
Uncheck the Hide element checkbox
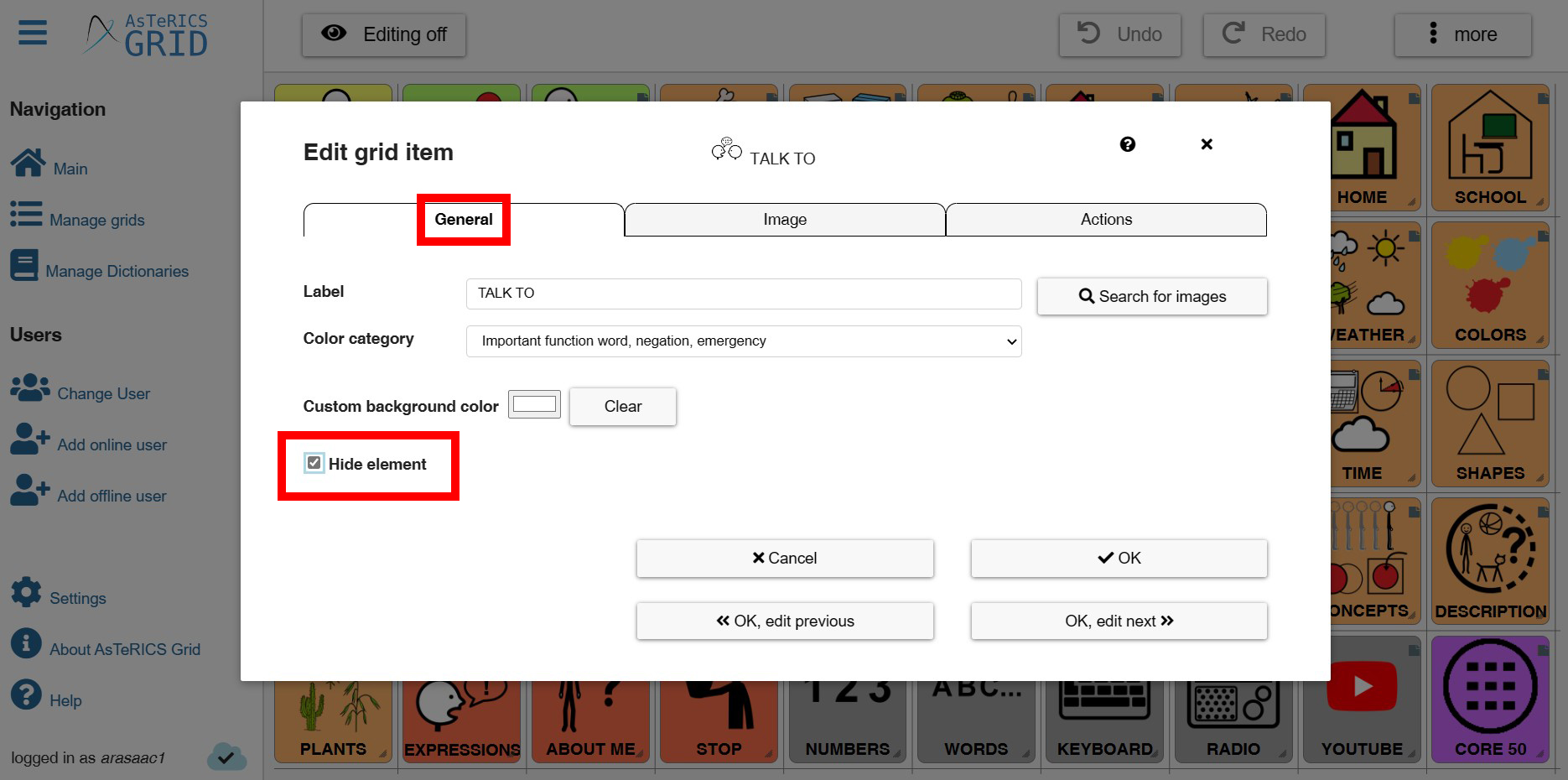314,463
